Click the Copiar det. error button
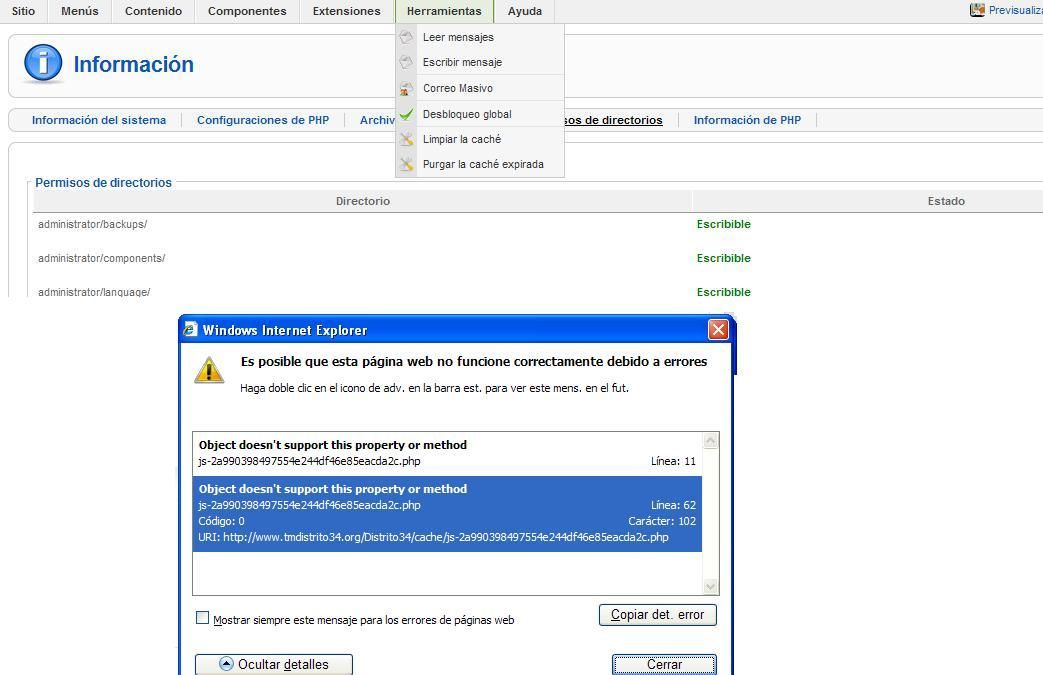 point(657,614)
